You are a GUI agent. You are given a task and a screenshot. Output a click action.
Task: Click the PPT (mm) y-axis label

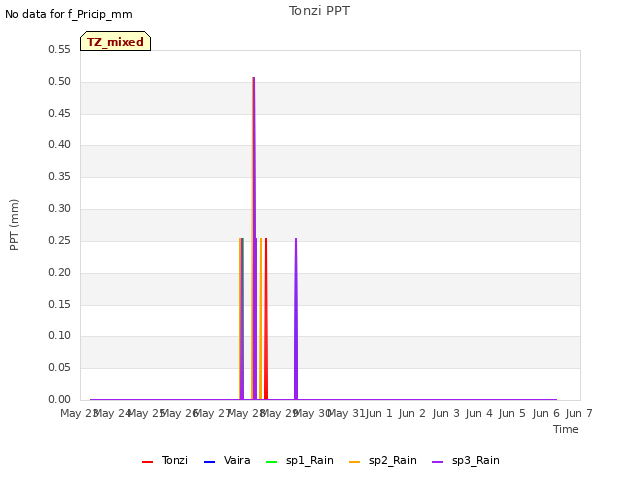click(x=14, y=224)
